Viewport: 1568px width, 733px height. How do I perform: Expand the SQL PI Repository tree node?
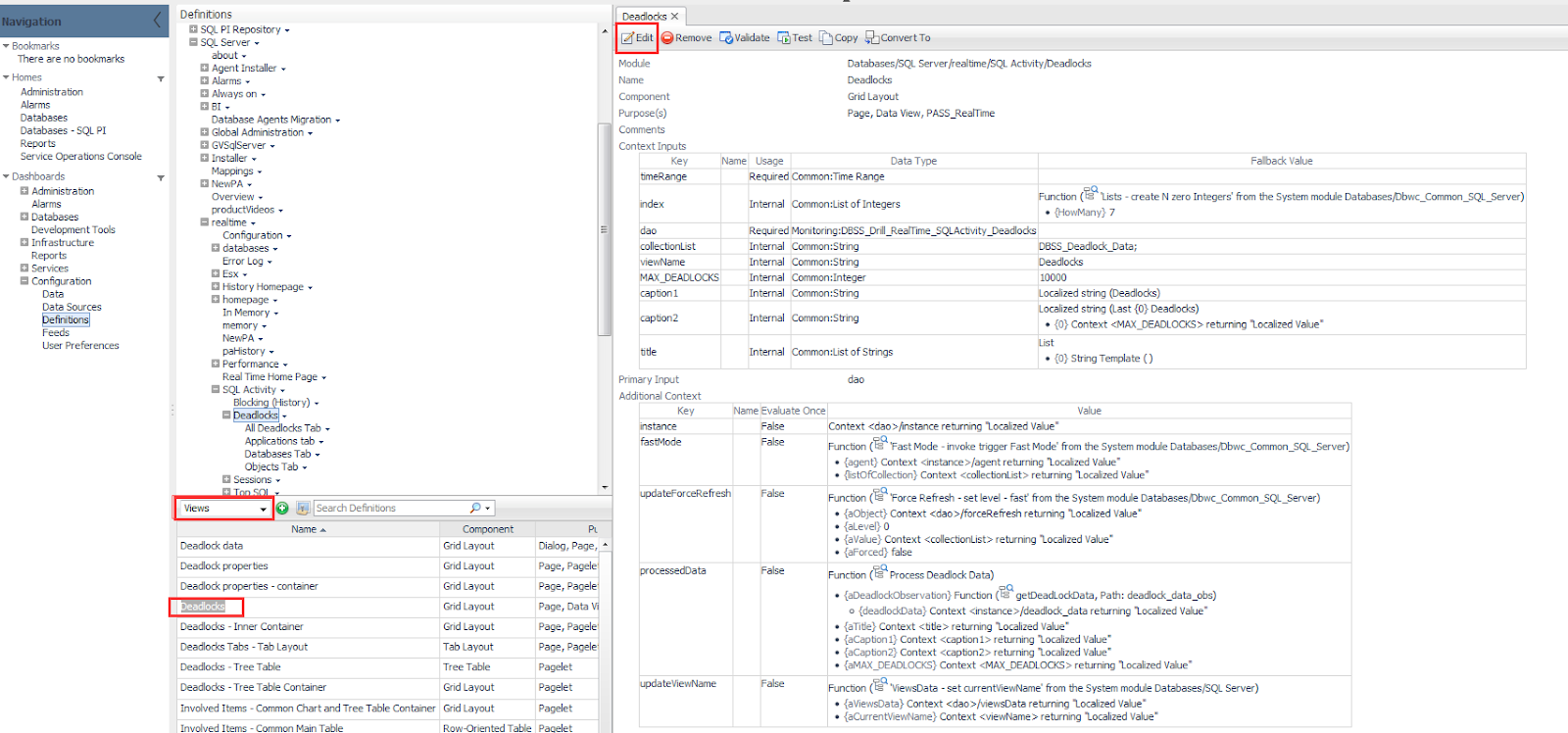pyautogui.click(x=193, y=29)
